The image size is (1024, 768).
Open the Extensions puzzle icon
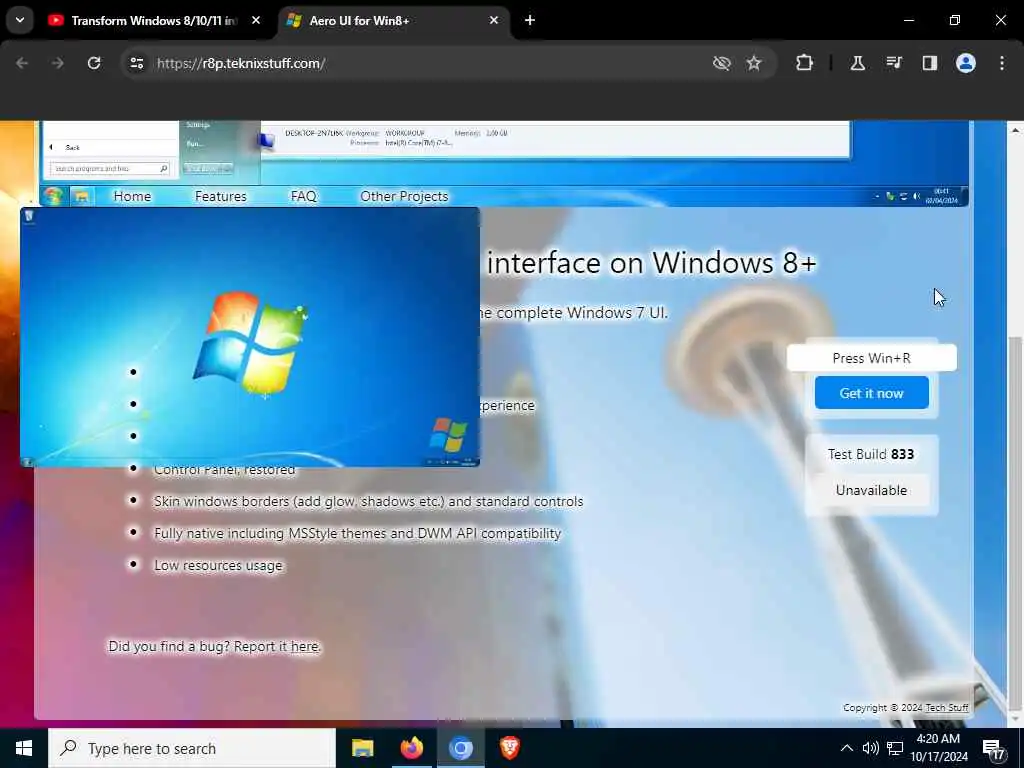point(804,63)
